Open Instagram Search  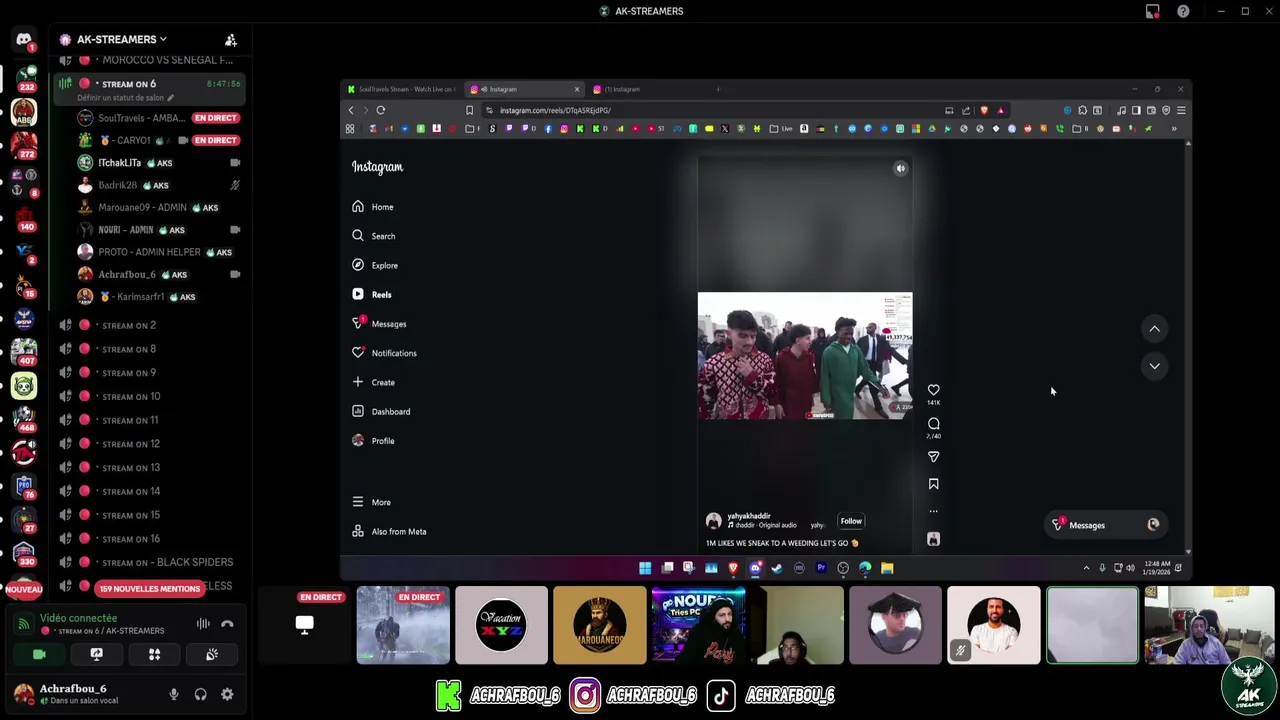pos(374,236)
